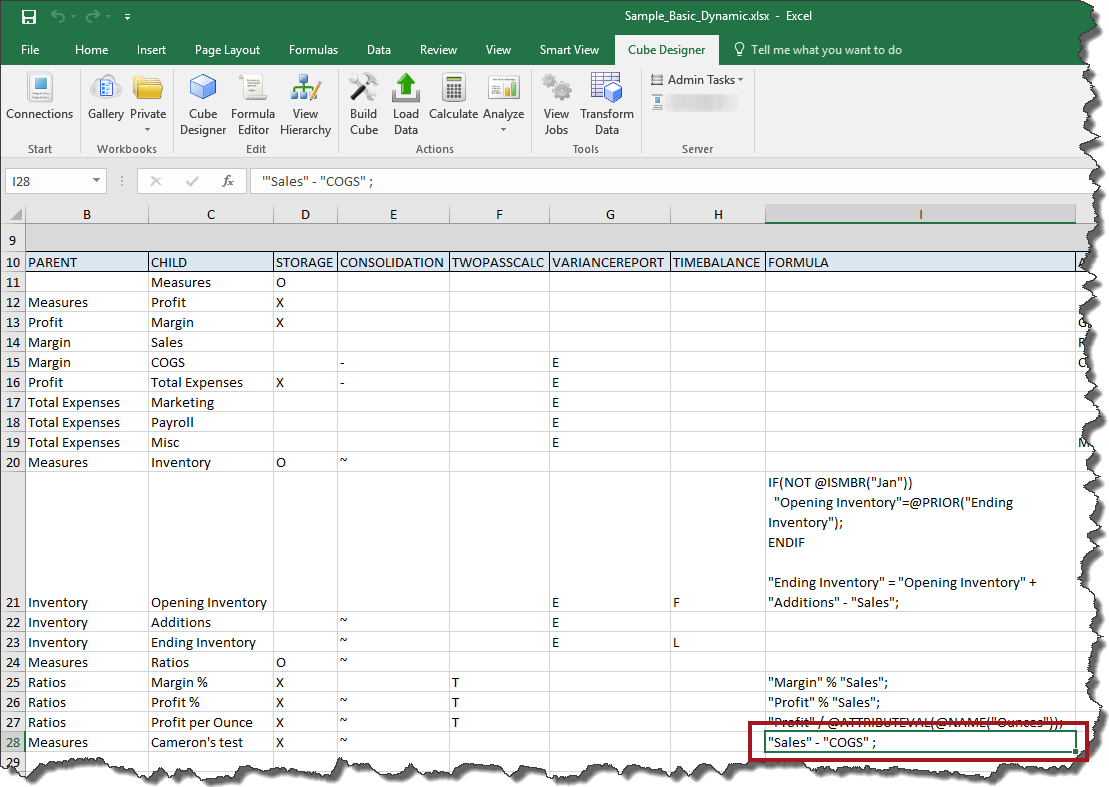Select the column I header
The image size is (1109, 787).
pos(920,214)
